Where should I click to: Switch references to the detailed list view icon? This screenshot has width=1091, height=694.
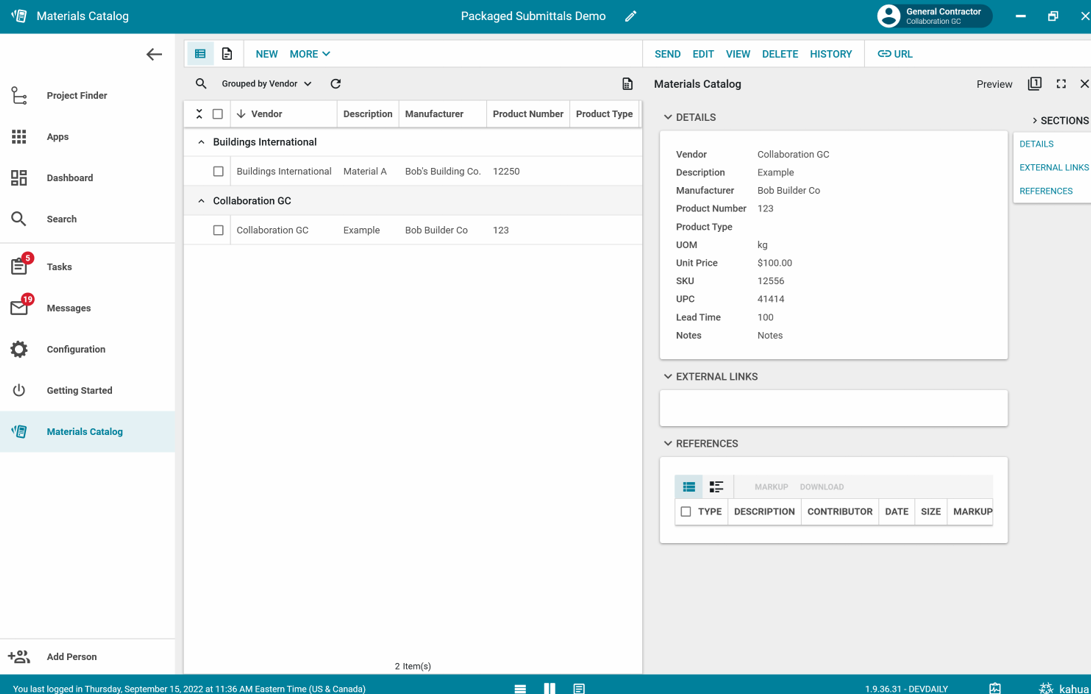716,487
